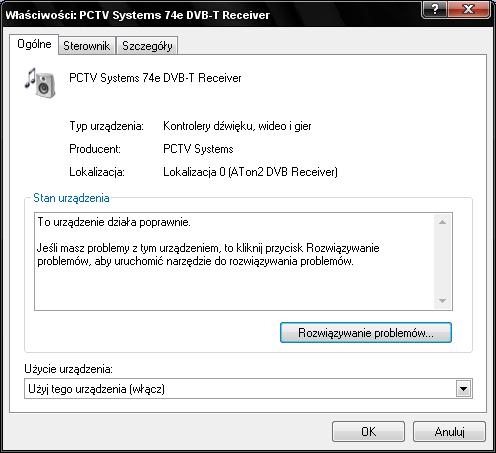Switch to the Sterownik tab
Image resolution: width=496 pixels, height=453 pixels.
tap(87, 46)
